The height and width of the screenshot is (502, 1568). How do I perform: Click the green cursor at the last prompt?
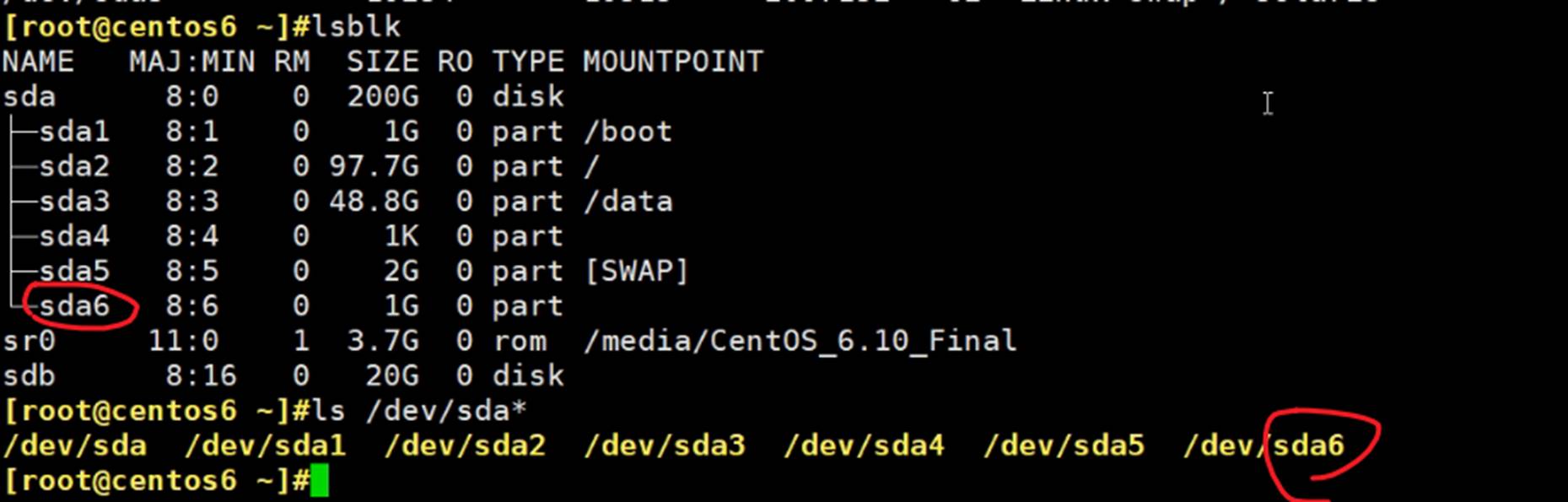[319, 480]
